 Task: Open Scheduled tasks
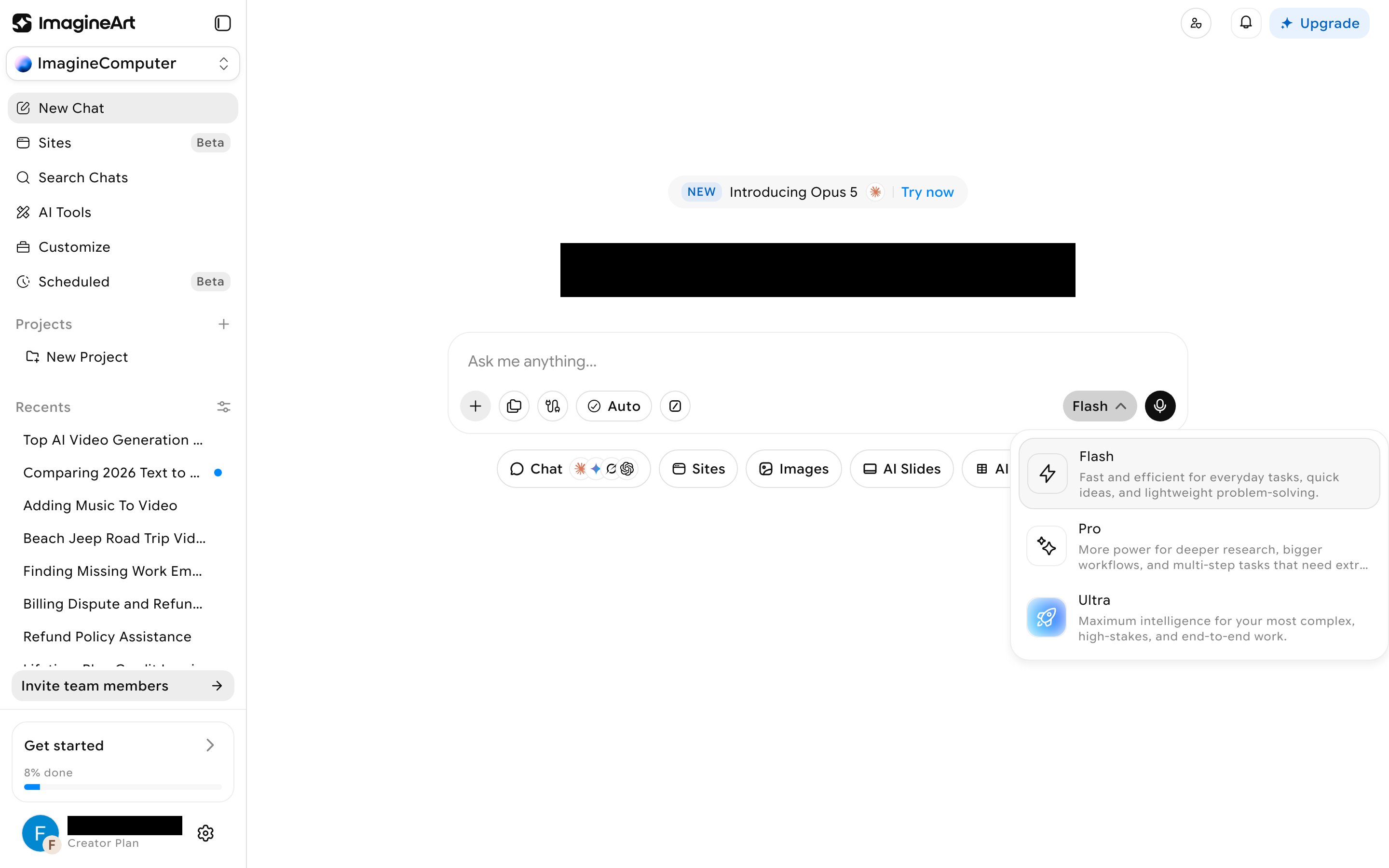coord(123,281)
